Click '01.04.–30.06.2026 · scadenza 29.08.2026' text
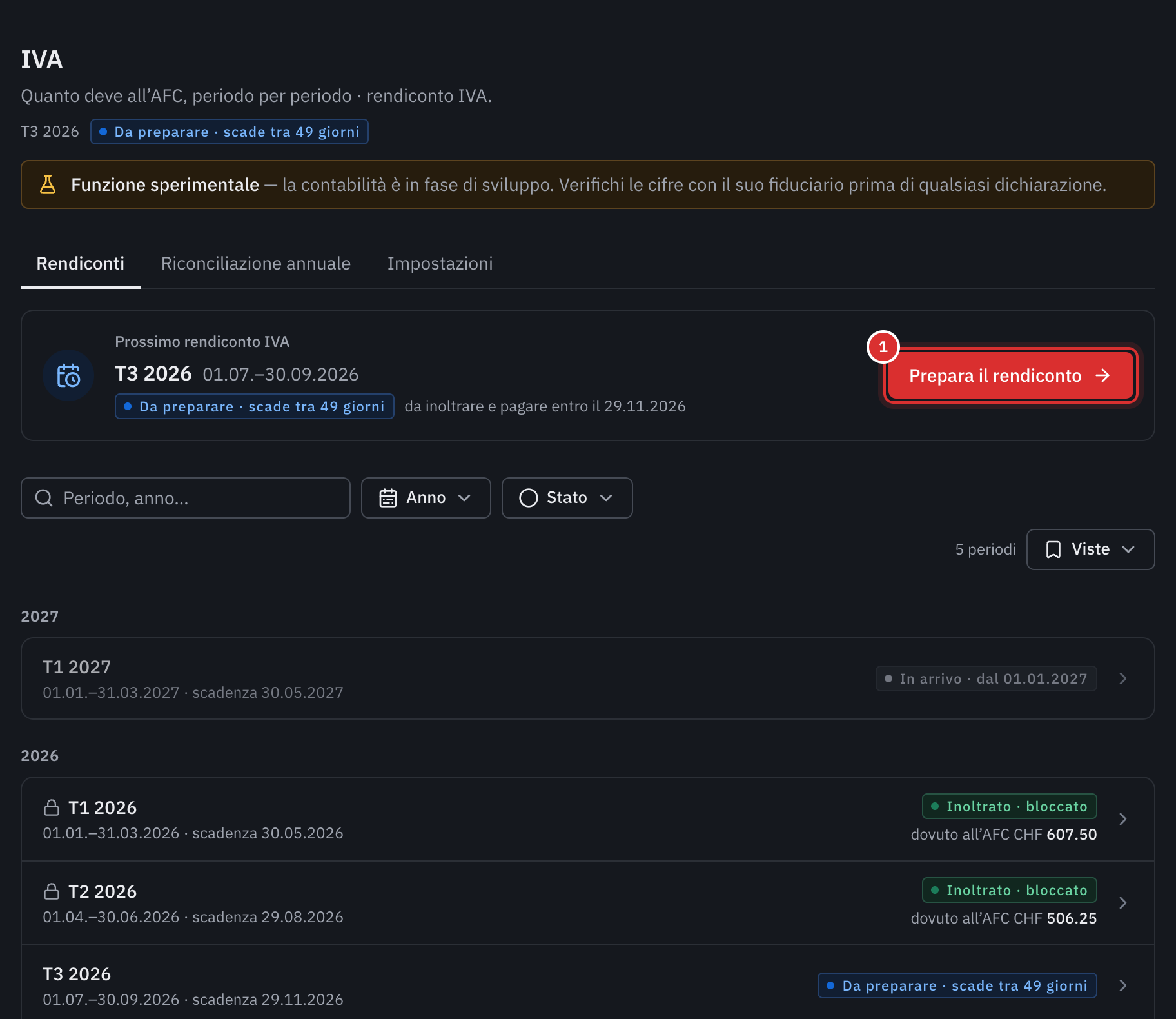Viewport: 1176px width, 1019px height. pyautogui.click(x=193, y=917)
